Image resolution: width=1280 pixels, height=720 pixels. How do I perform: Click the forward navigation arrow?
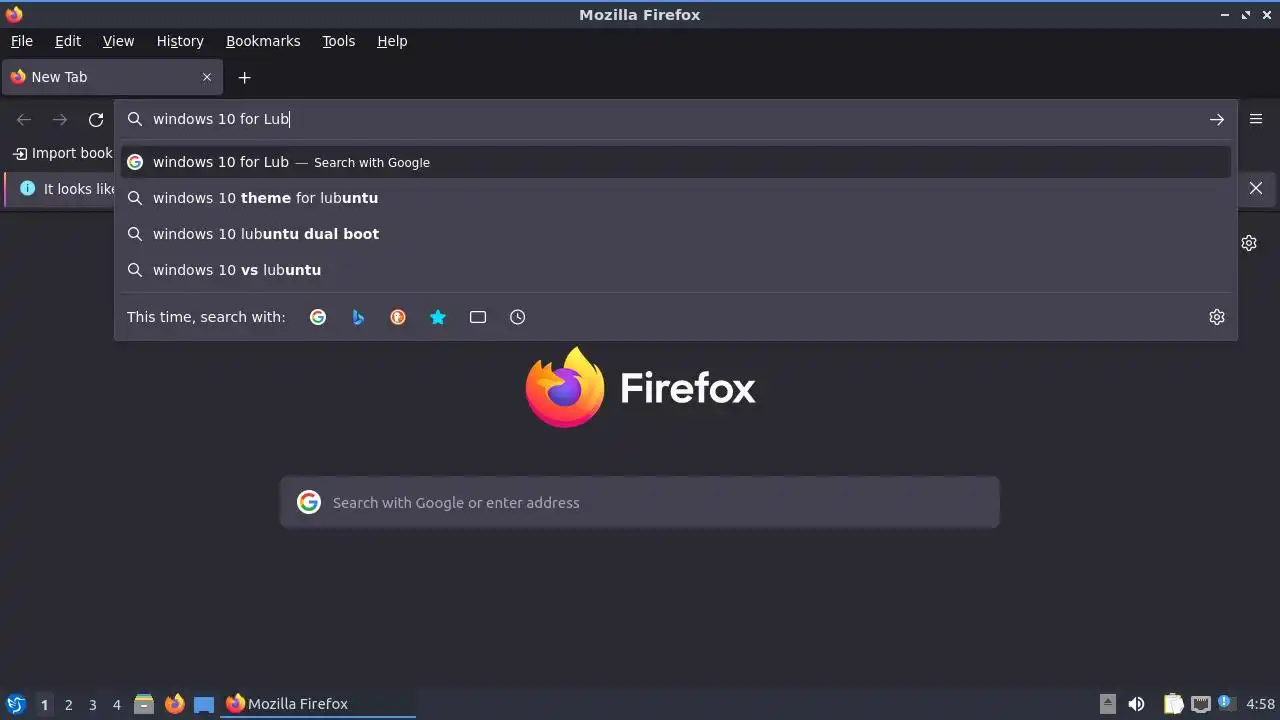[60, 120]
